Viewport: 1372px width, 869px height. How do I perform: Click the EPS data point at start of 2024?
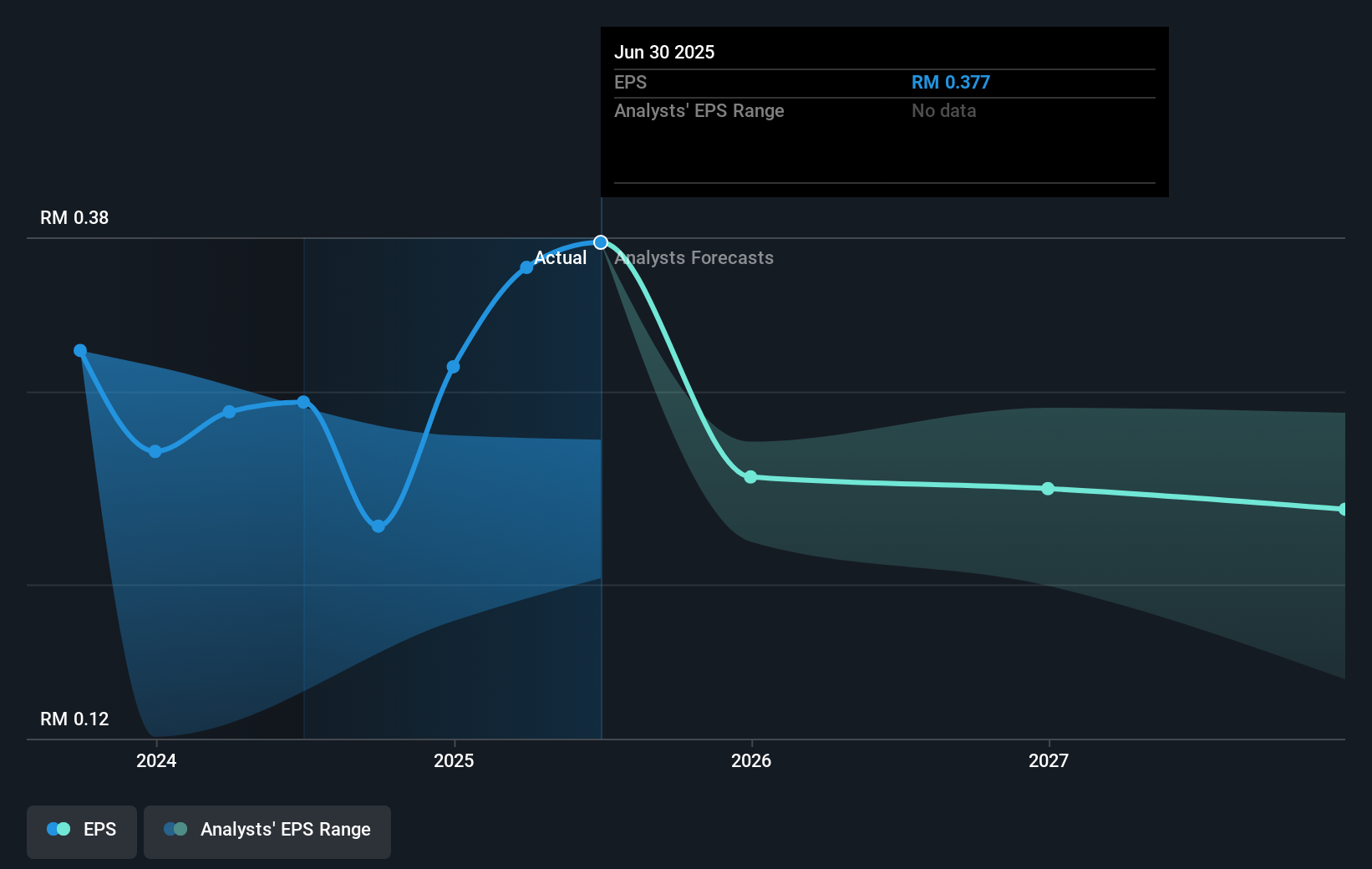pyautogui.click(x=155, y=452)
